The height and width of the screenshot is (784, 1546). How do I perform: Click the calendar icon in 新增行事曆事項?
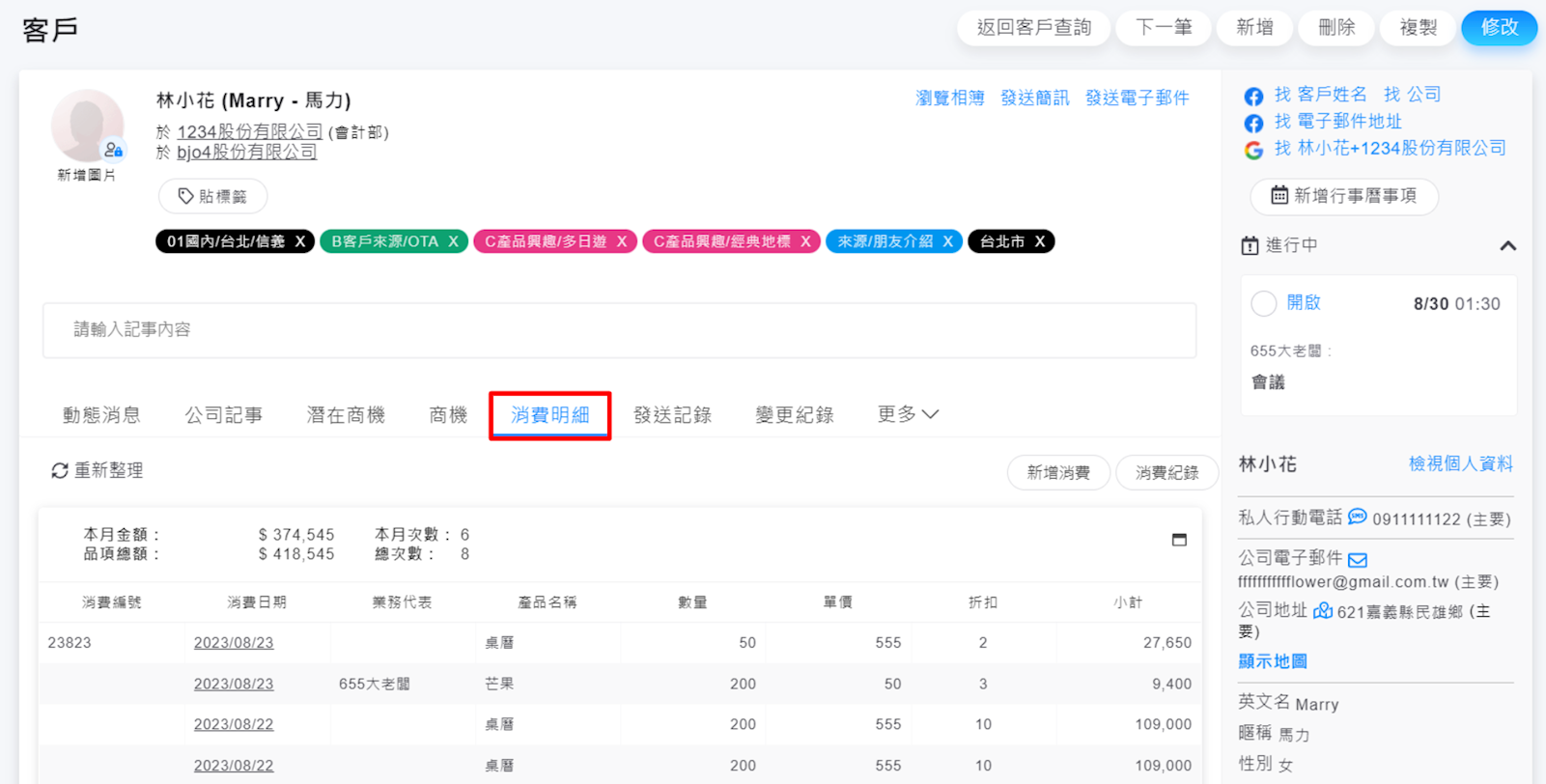click(x=1279, y=195)
